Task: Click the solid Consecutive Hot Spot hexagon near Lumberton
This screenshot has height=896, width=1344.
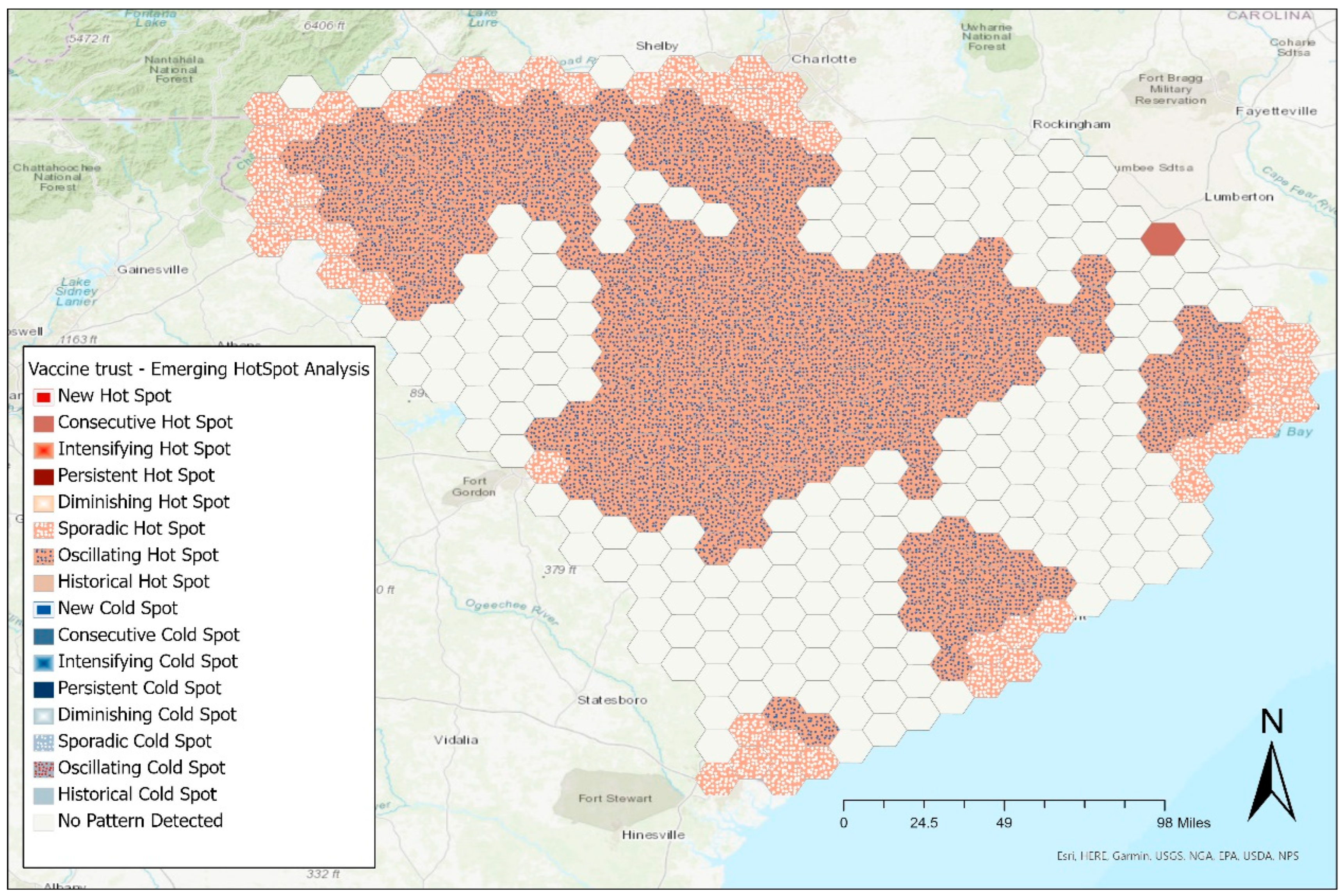Action: click(x=1162, y=239)
